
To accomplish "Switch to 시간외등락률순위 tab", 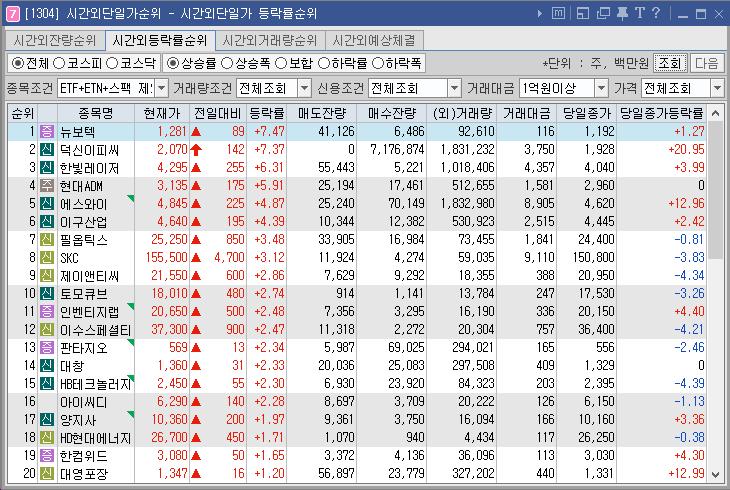I will (160, 41).
